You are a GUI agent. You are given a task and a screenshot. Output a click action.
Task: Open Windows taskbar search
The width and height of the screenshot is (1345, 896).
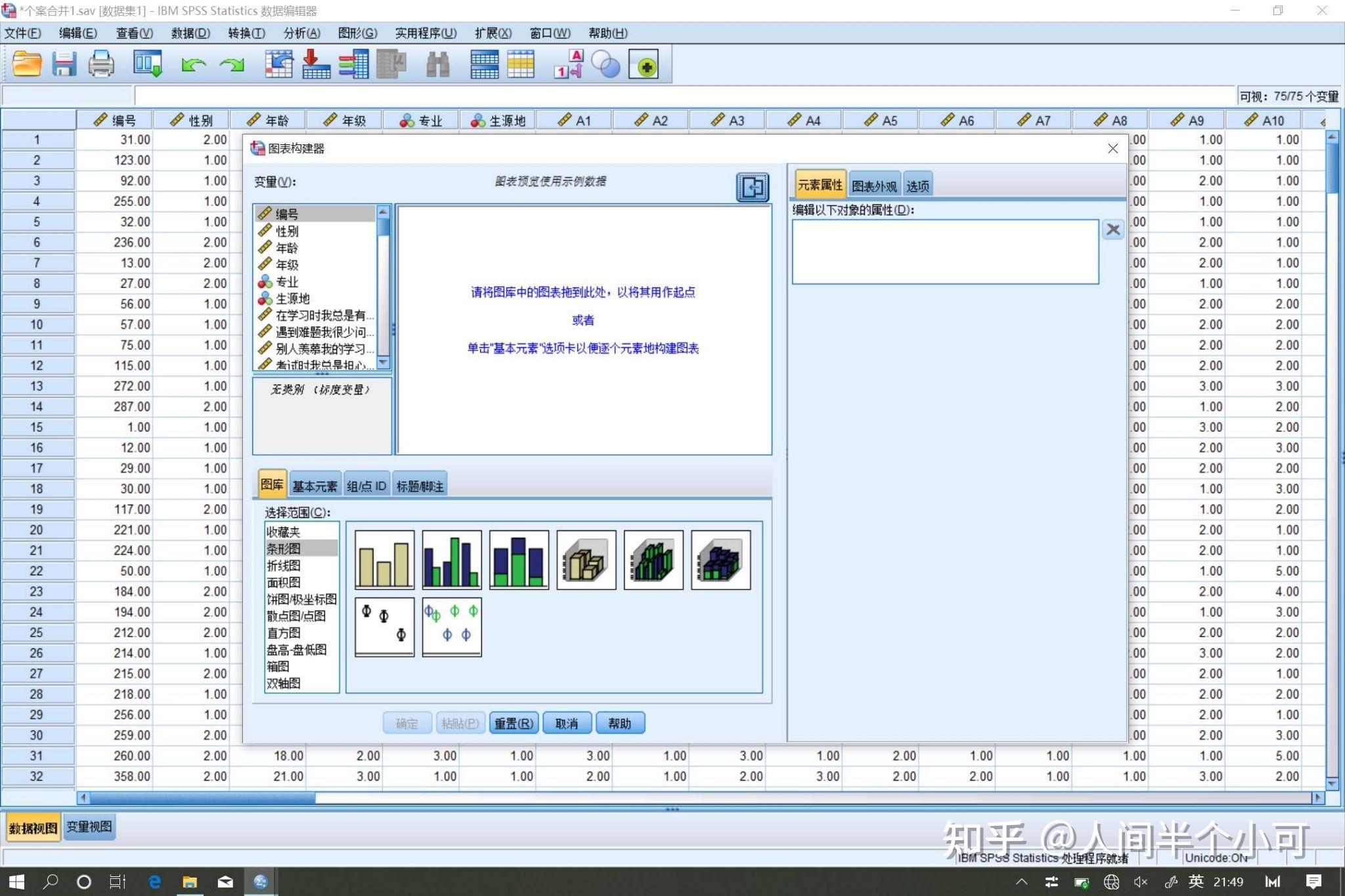tap(50, 882)
